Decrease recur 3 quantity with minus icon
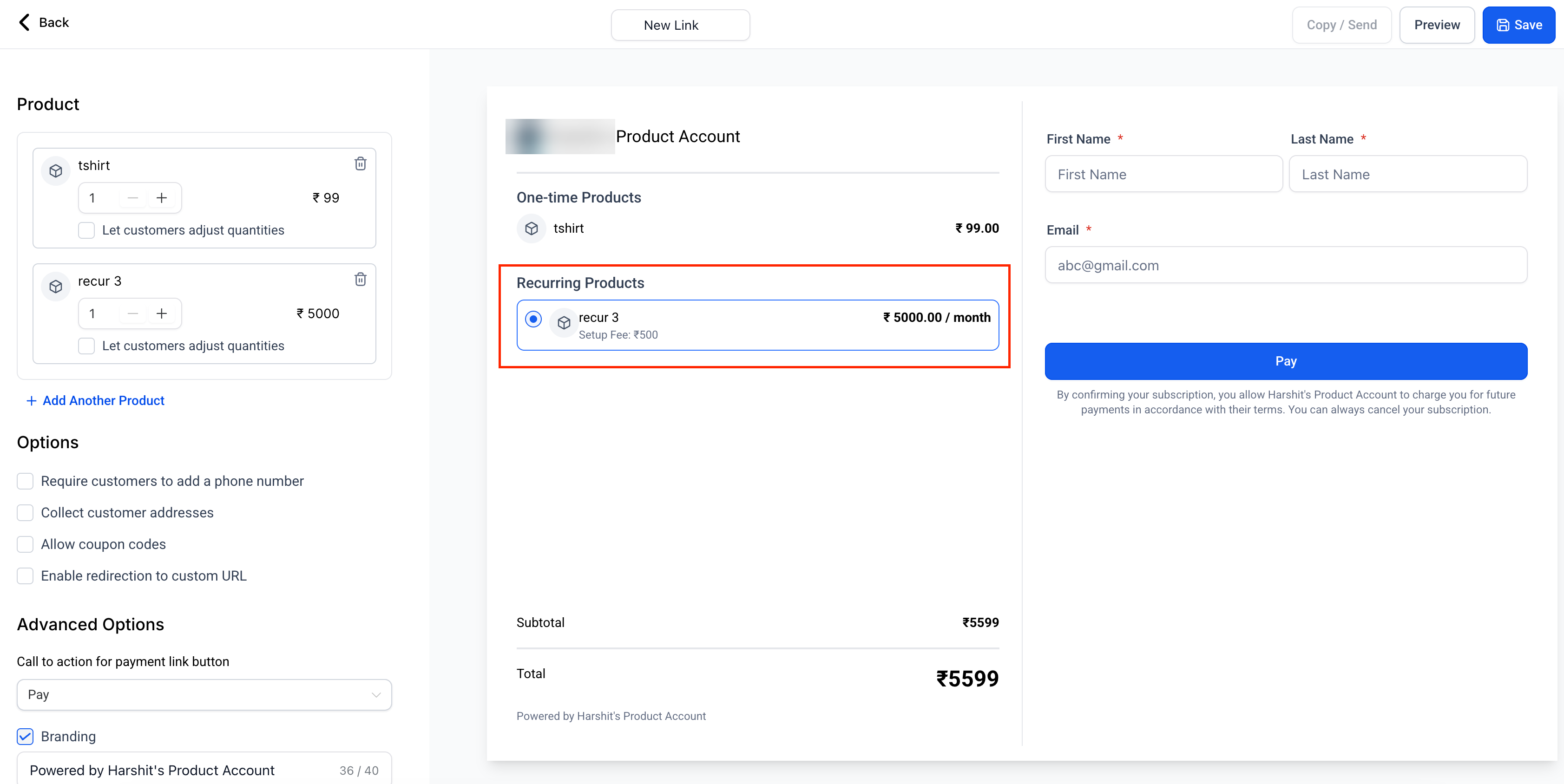The width and height of the screenshot is (1564, 784). [133, 314]
